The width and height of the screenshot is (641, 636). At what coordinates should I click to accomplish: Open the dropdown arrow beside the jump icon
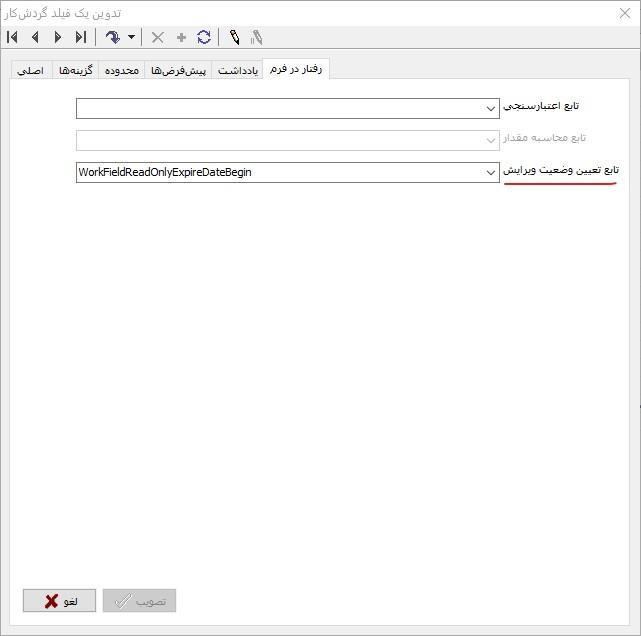tap(131, 38)
